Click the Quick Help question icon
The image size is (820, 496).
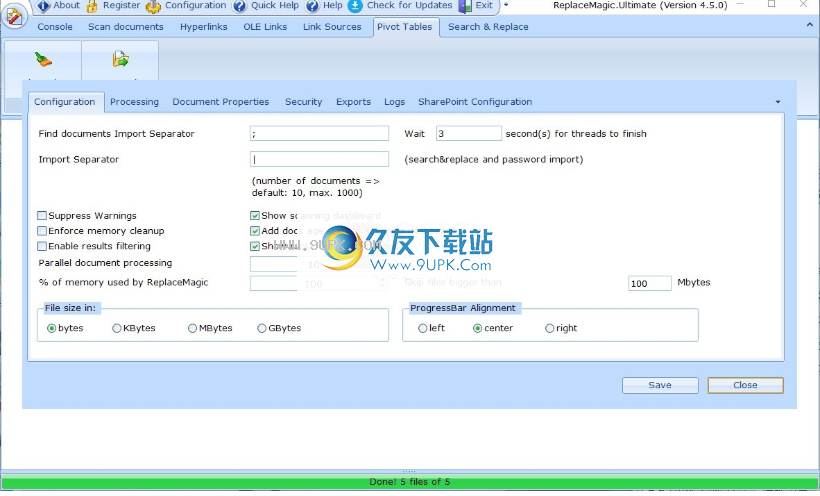click(x=240, y=6)
